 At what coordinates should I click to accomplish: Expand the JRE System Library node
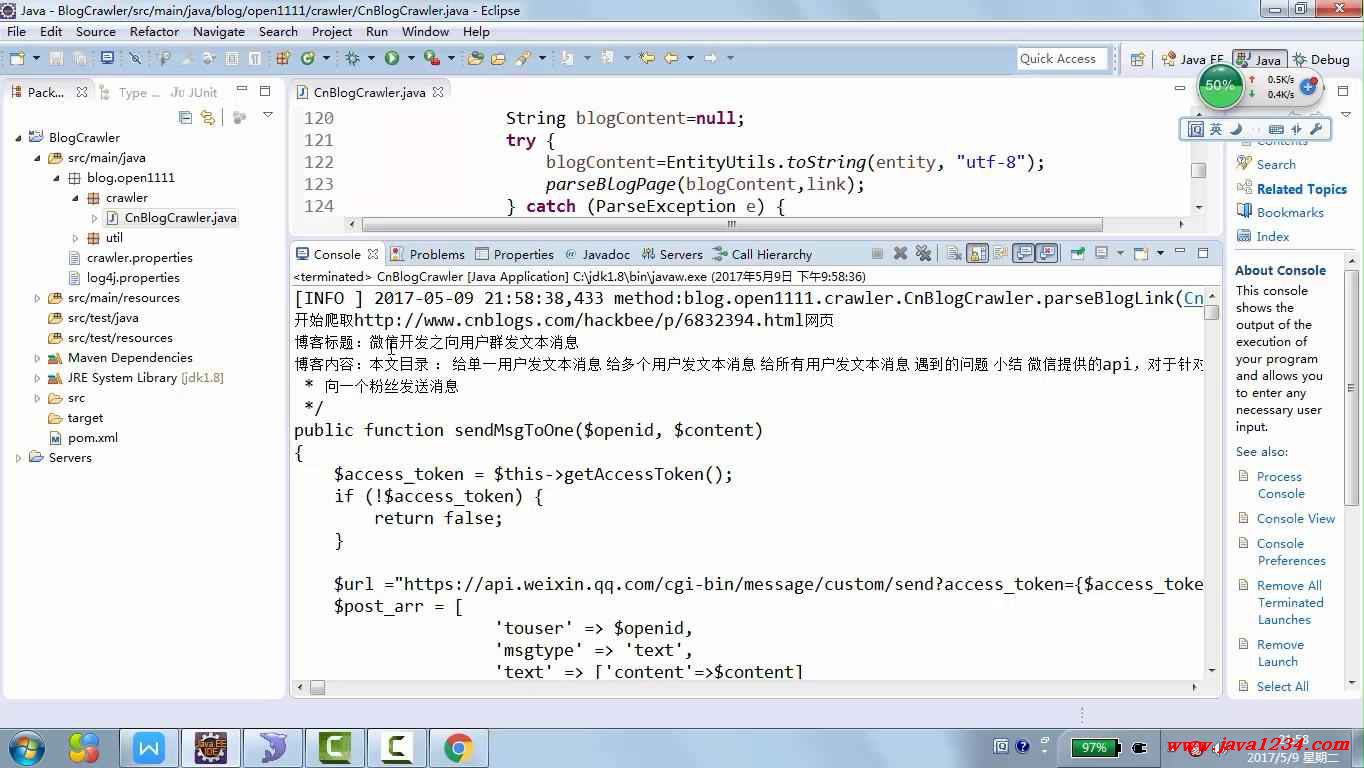click(x=38, y=378)
